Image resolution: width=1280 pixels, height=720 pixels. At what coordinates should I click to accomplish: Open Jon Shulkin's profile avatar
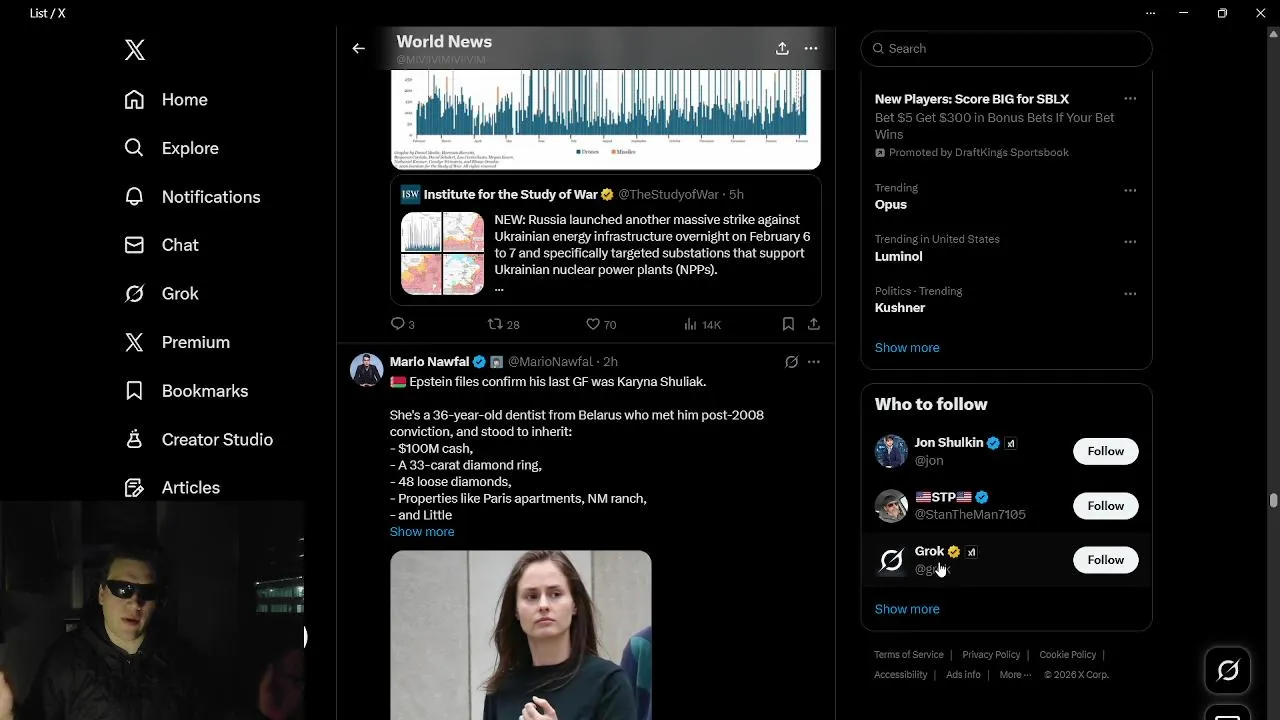[x=891, y=451]
